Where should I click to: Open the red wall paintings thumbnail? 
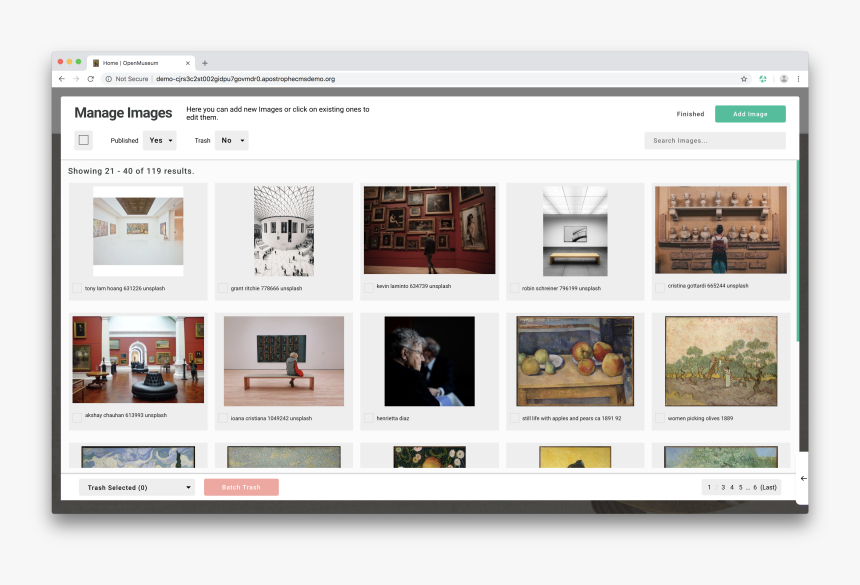click(429, 230)
